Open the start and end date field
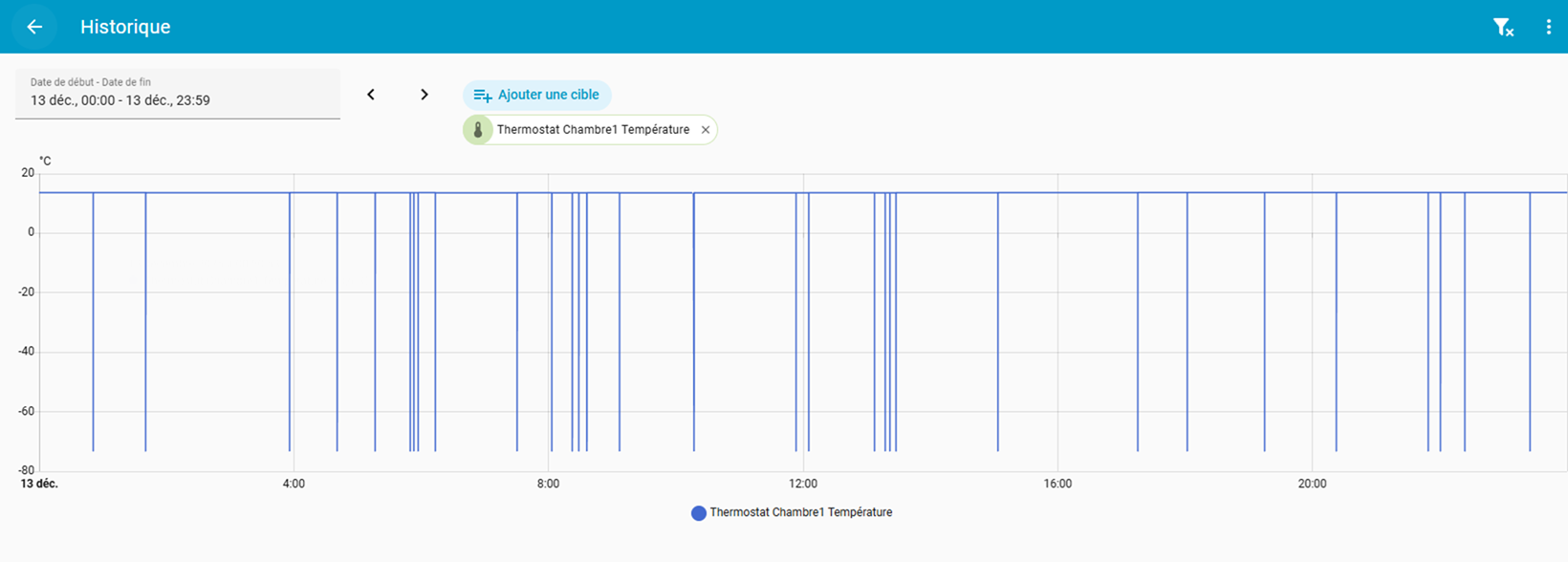The height and width of the screenshot is (562, 1568). coord(178,94)
